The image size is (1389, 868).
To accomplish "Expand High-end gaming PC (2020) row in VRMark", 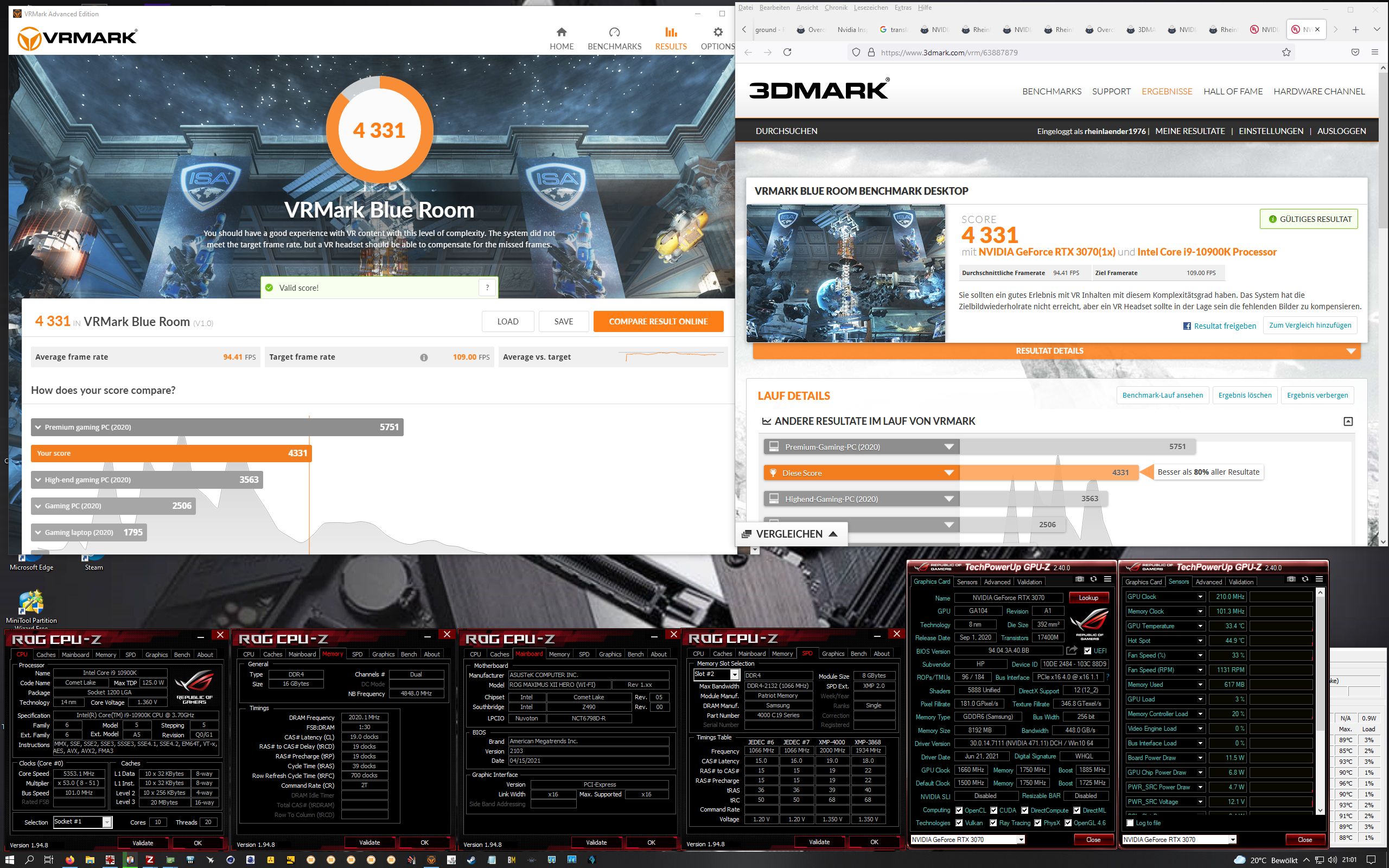I will point(147,480).
